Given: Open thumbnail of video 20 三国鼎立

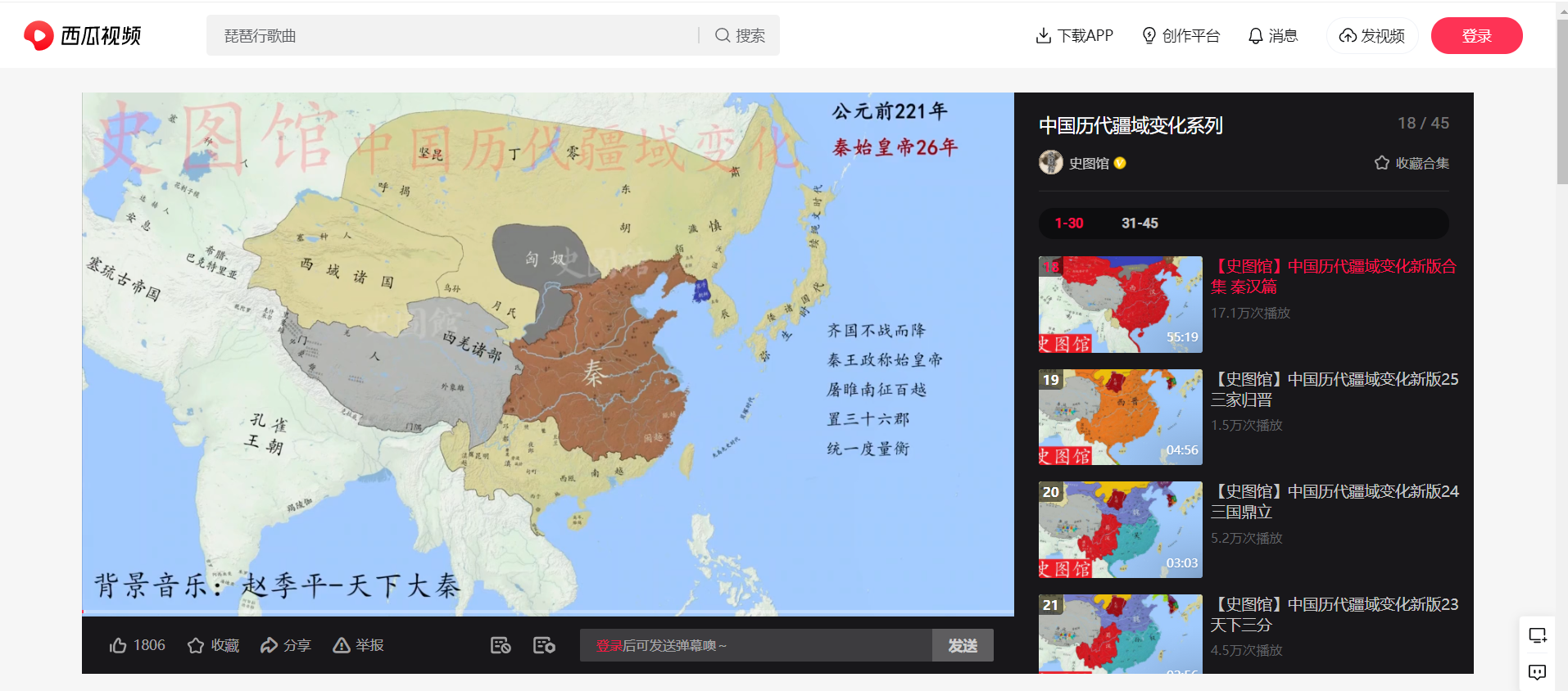Looking at the screenshot, I should click(x=1120, y=530).
